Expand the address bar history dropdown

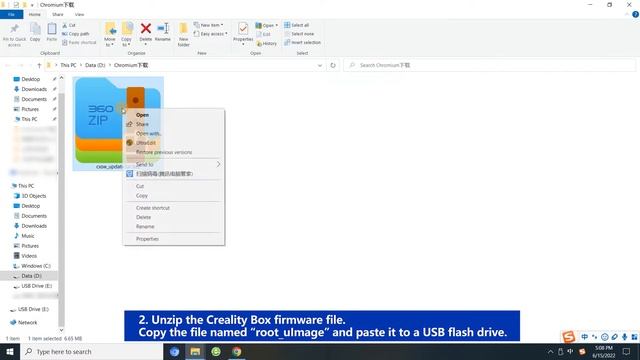pyautogui.click(x=320, y=65)
